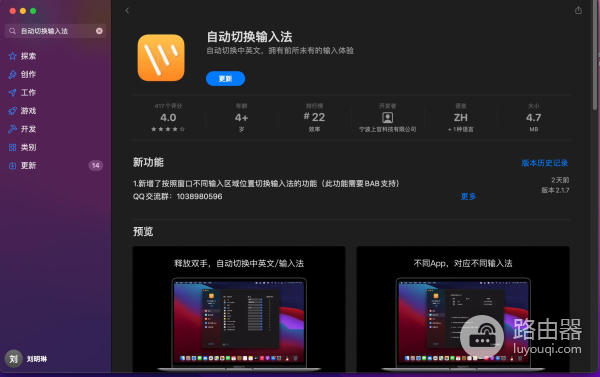Click the 4.0 rating value
Screen dimensions: 600x377
(x=168, y=118)
